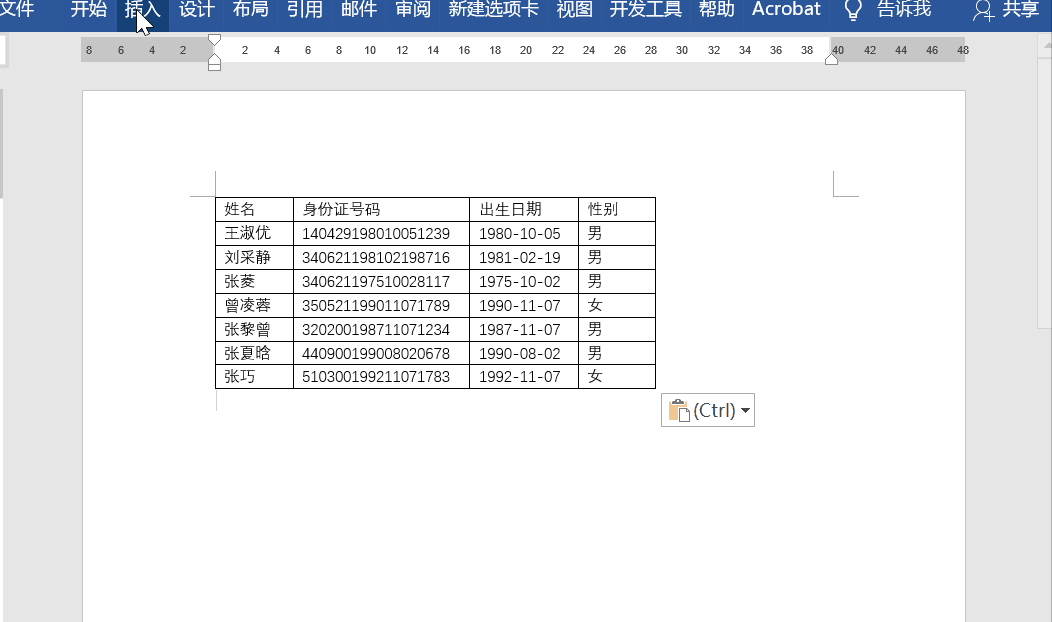Image resolution: width=1052 pixels, height=622 pixels.
Task: Click the name cell 张夏晗
Action: click(254, 353)
